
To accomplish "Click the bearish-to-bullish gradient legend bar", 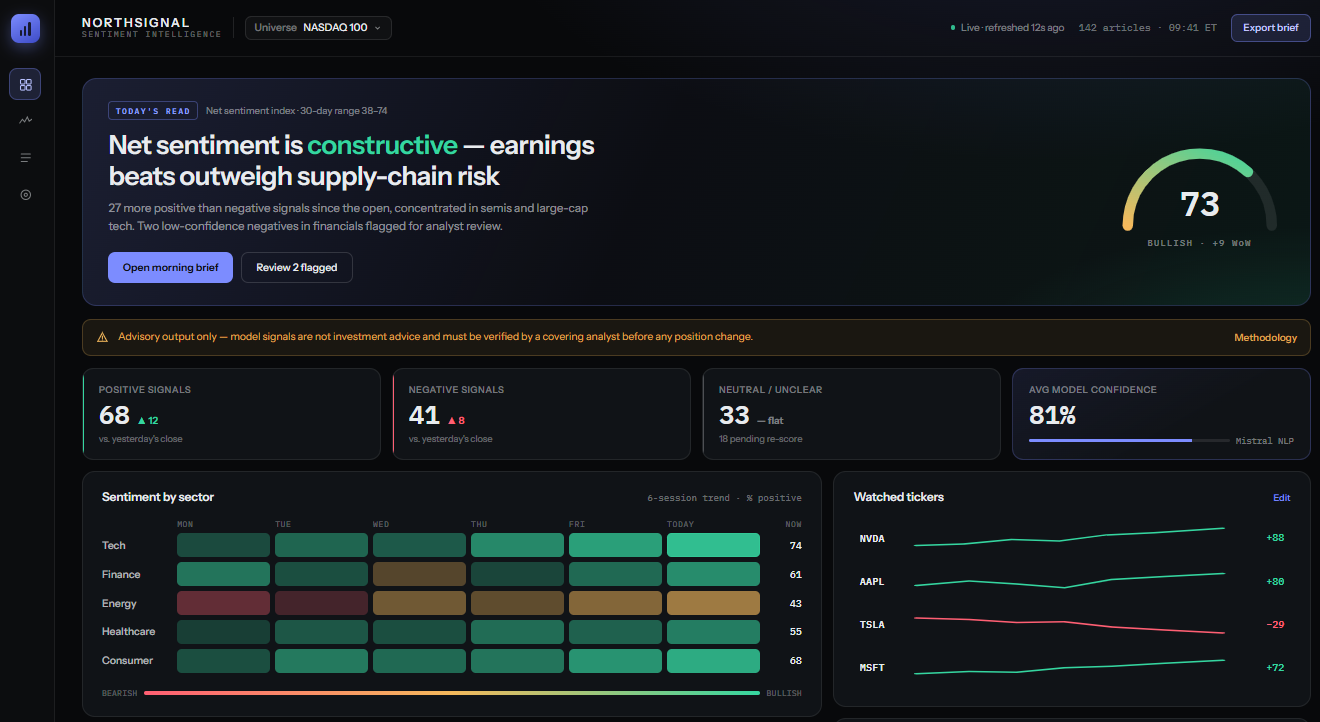I will click(452, 692).
